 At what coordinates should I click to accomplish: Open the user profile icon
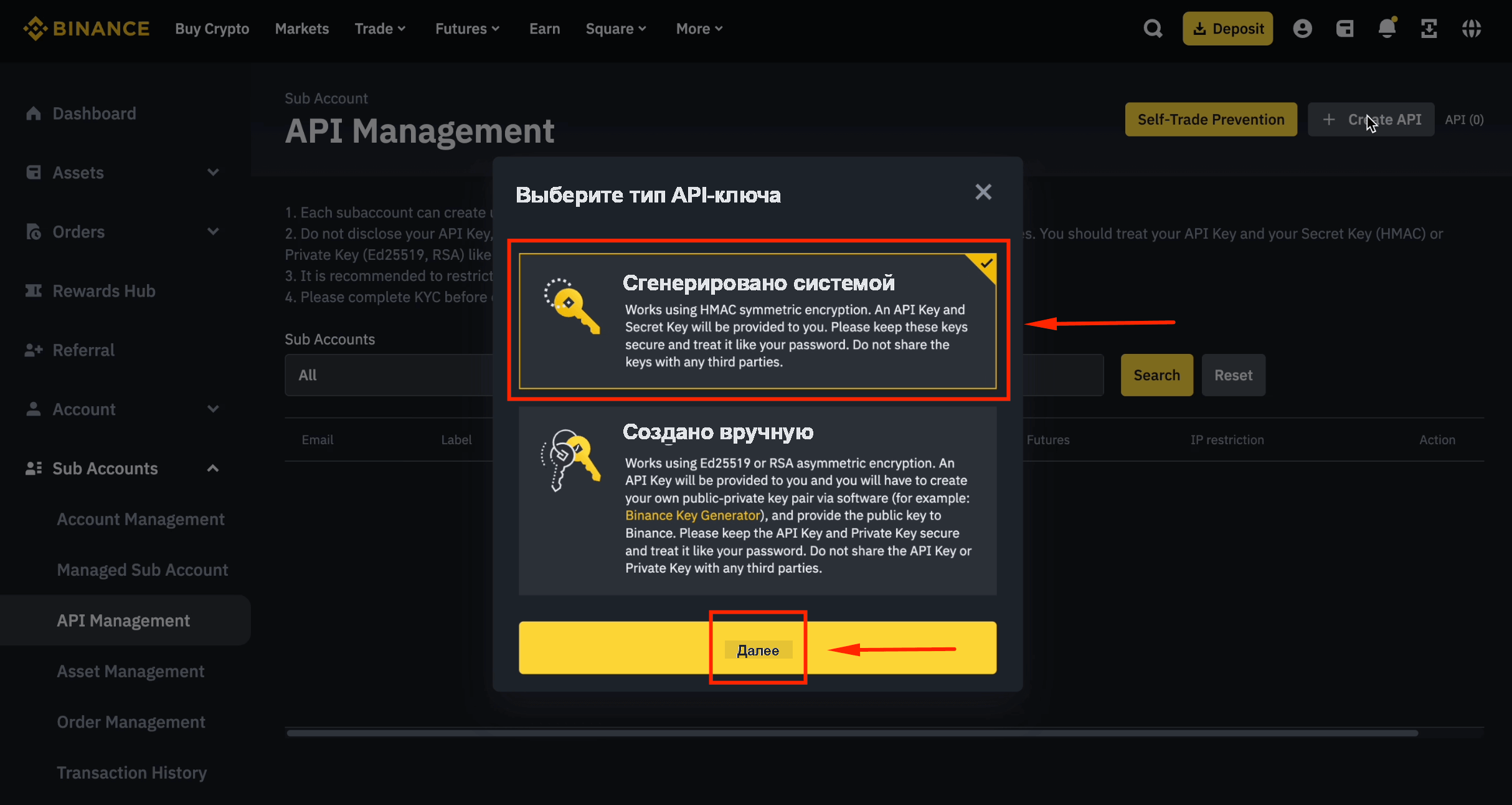coord(1302,29)
